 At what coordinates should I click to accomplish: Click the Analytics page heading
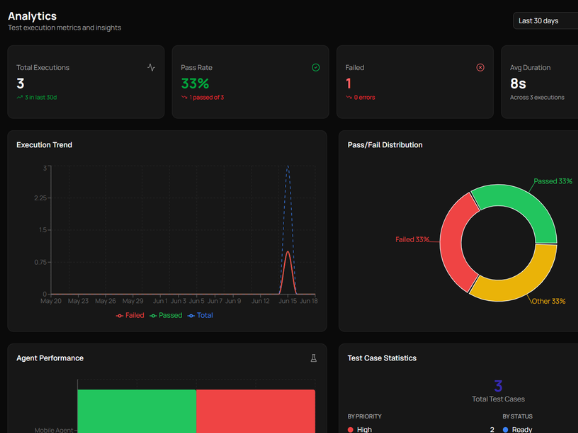32,16
